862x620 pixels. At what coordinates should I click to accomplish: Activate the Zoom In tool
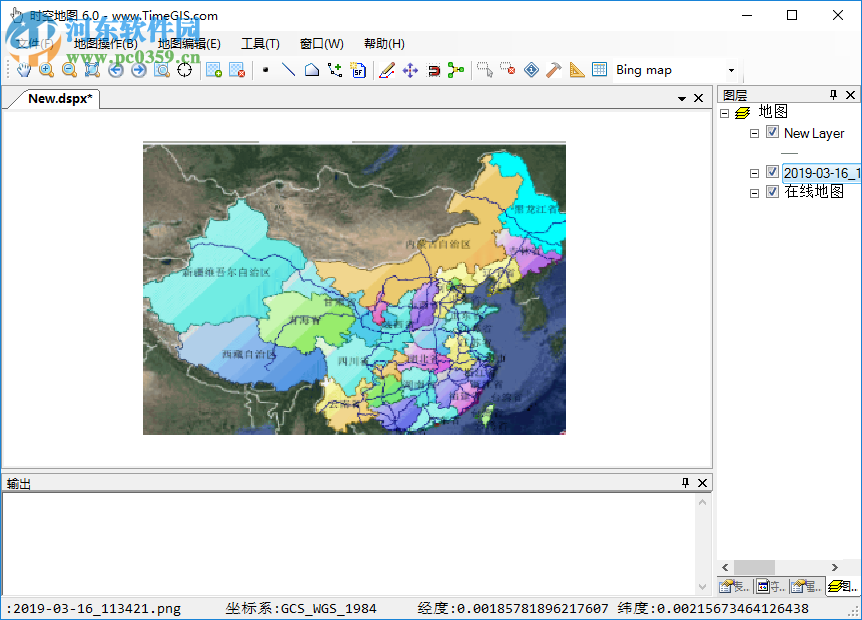pos(46,70)
